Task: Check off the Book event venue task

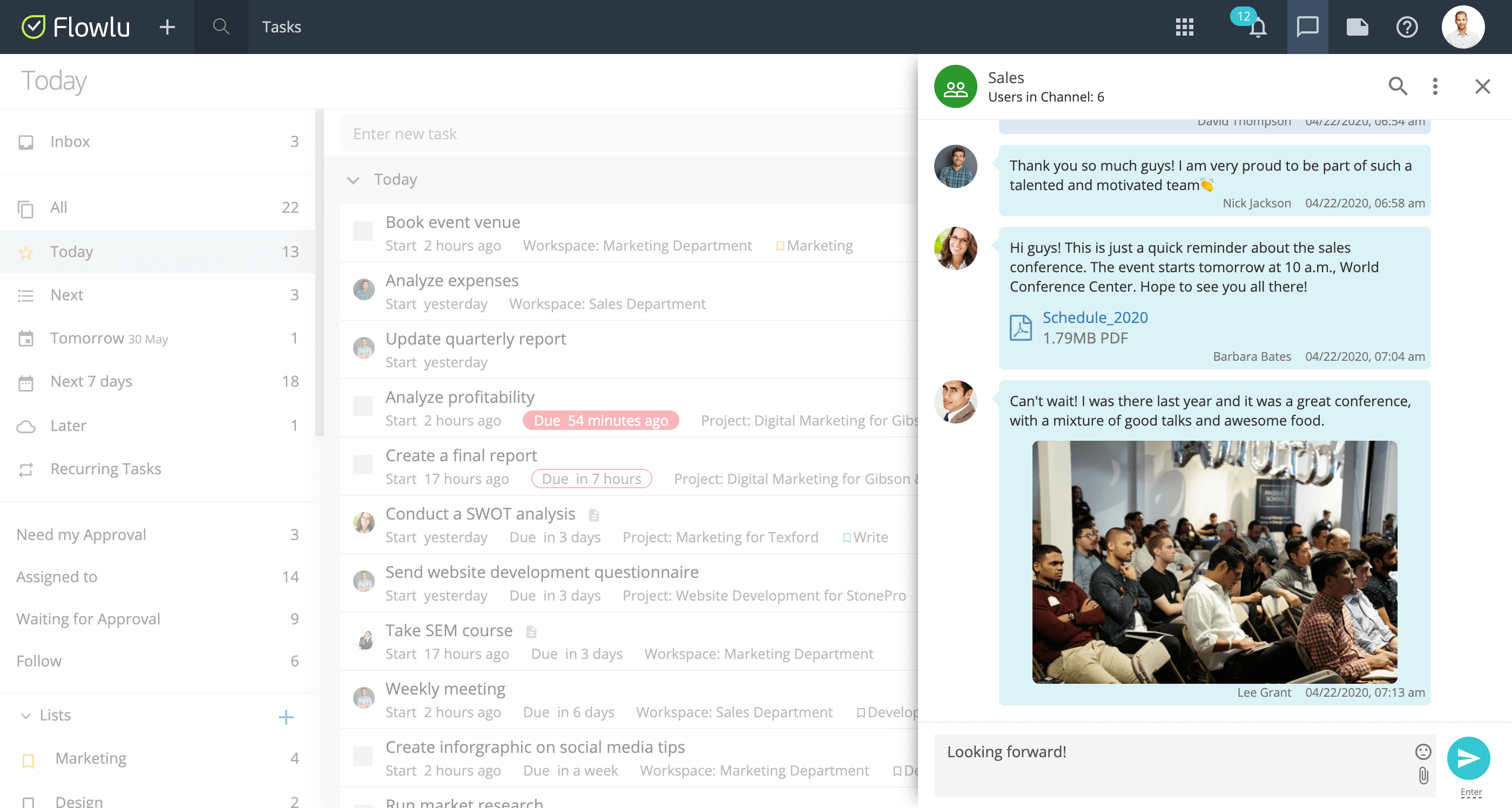Action: coord(363,231)
